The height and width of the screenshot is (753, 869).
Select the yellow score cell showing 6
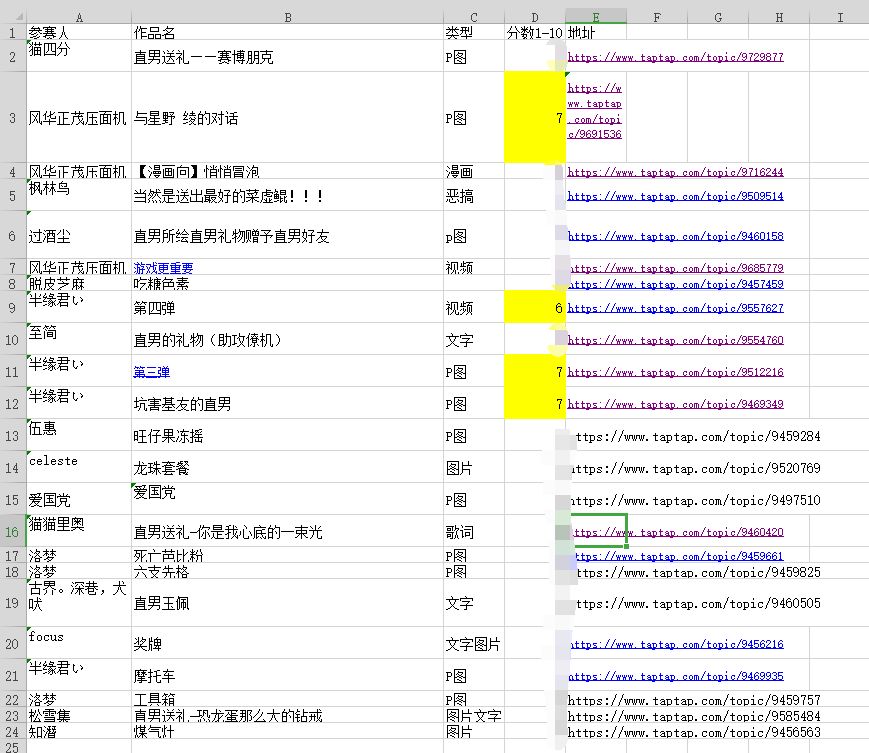[x=535, y=308]
